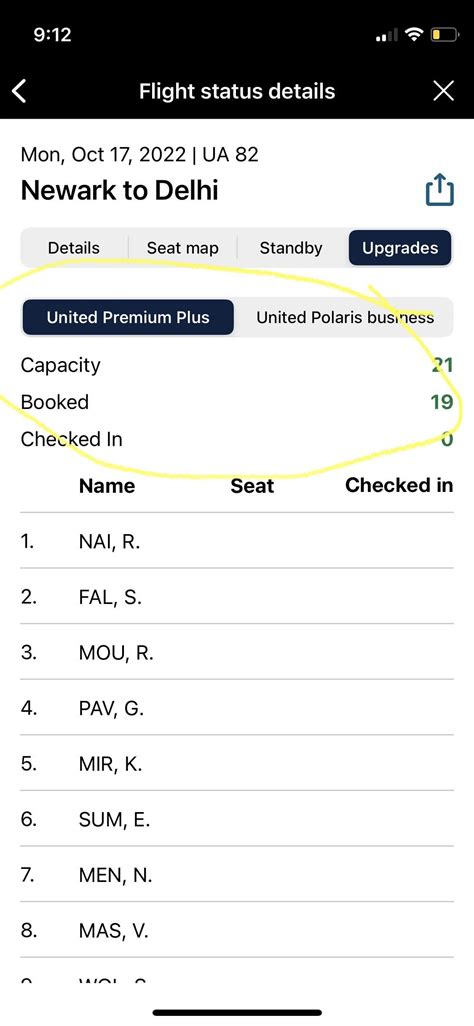Screen dimensions: 474x1026
Task: Select passenger FAL, S. row
Action: 237,597
